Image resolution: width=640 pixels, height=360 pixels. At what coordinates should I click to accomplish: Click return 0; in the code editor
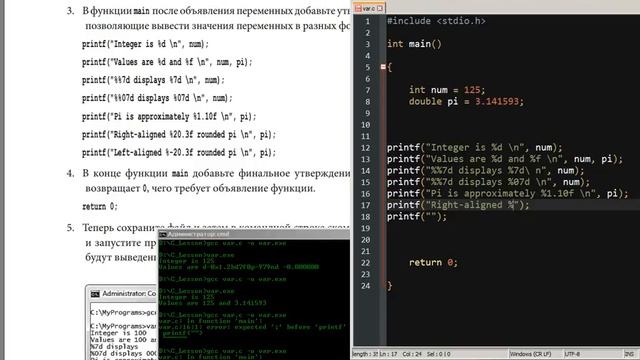point(433,262)
